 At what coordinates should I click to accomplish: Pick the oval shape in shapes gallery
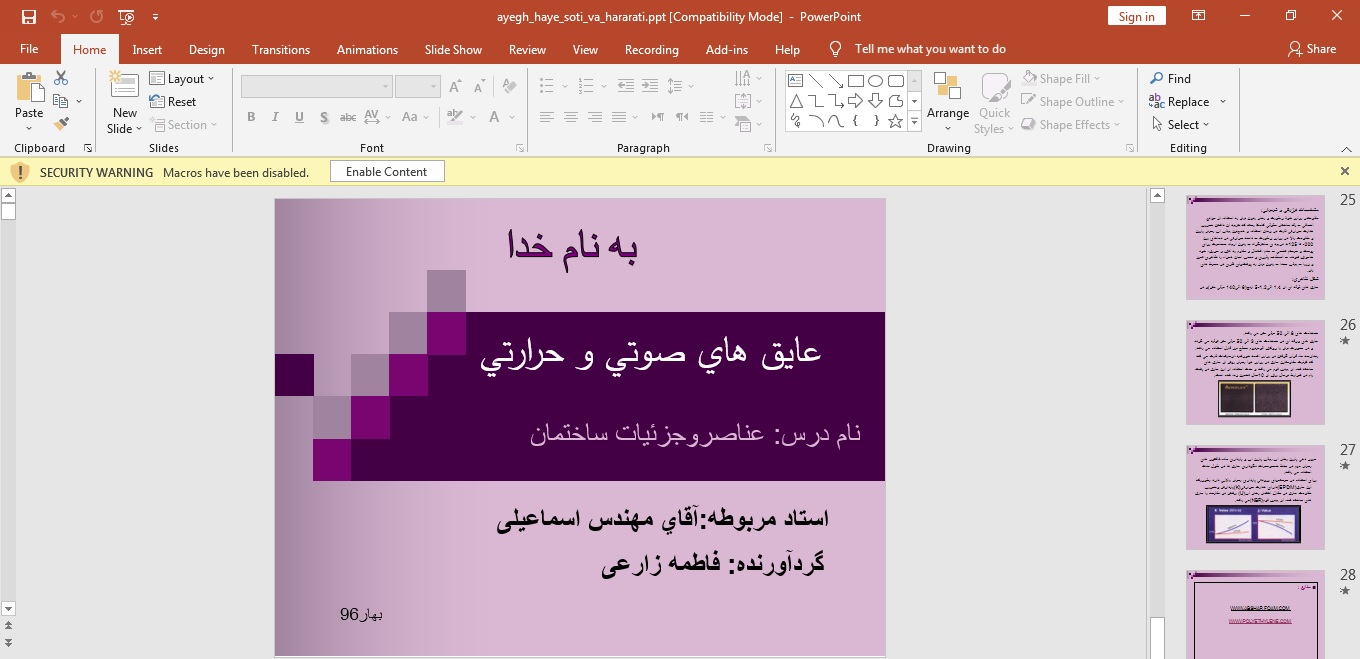pyautogui.click(x=875, y=81)
